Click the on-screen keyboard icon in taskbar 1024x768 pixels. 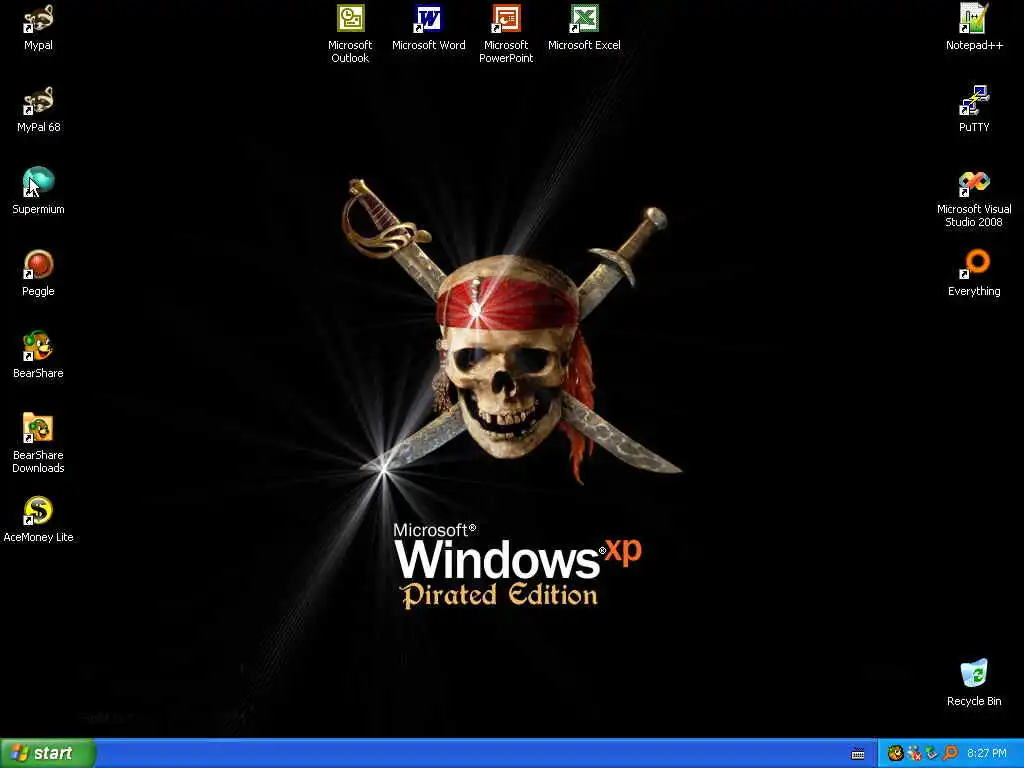click(858, 754)
